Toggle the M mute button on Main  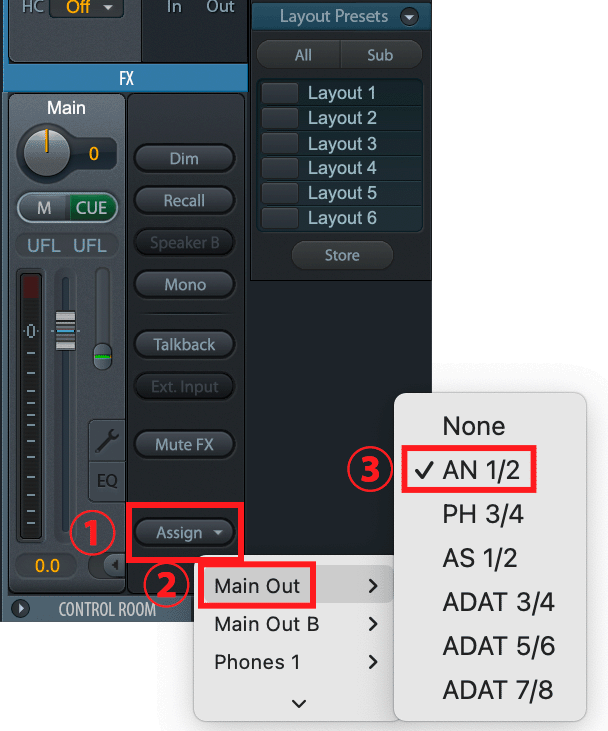tap(44, 208)
